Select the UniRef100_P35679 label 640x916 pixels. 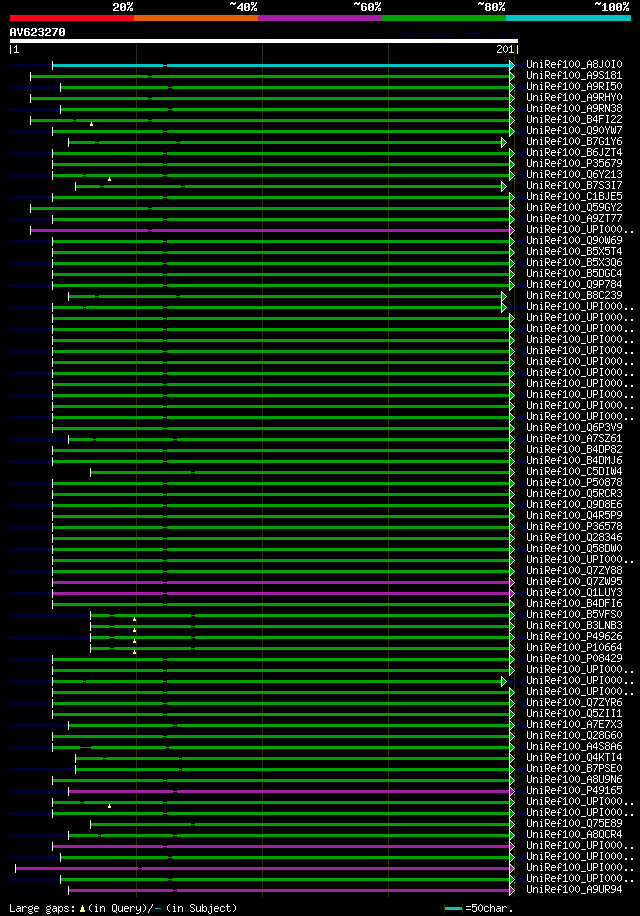coord(574,164)
